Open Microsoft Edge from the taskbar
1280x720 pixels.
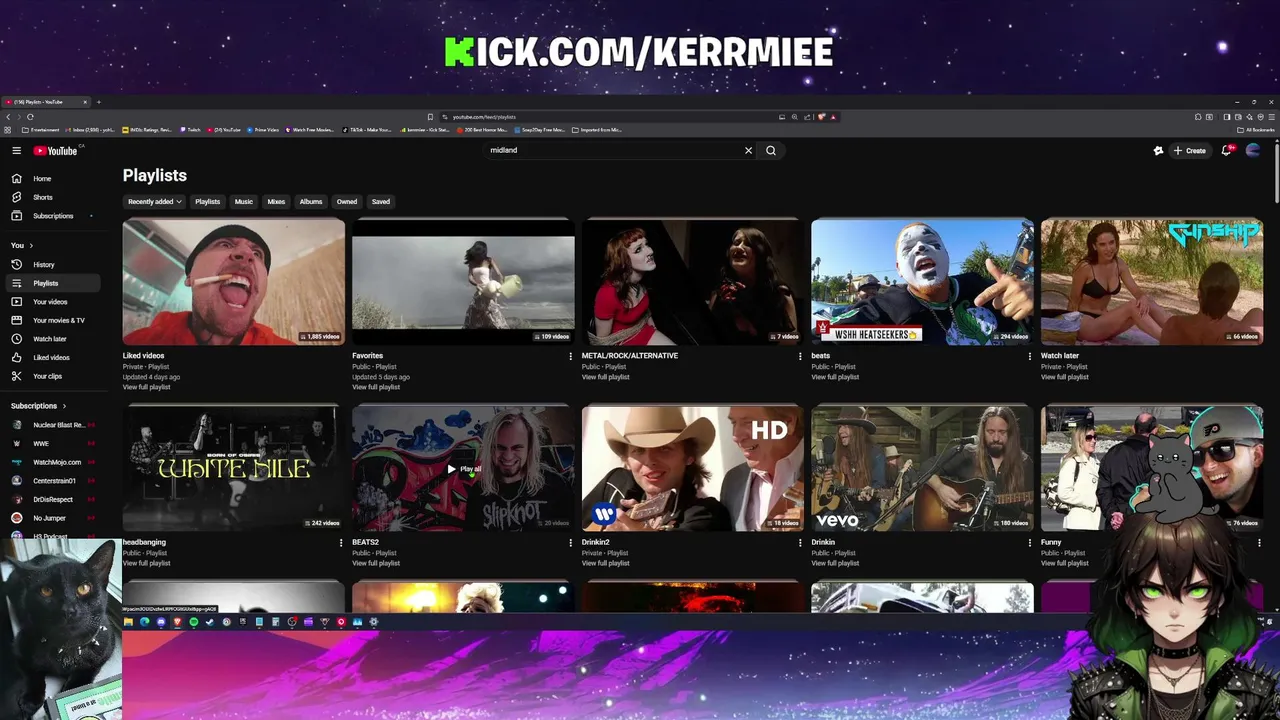[144, 622]
